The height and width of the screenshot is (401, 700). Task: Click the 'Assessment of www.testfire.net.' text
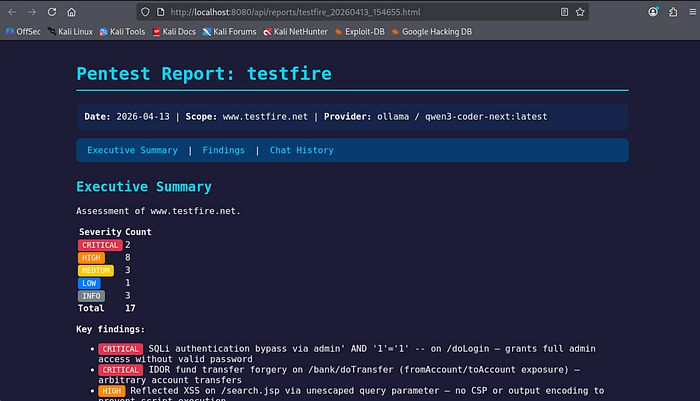click(x=158, y=211)
